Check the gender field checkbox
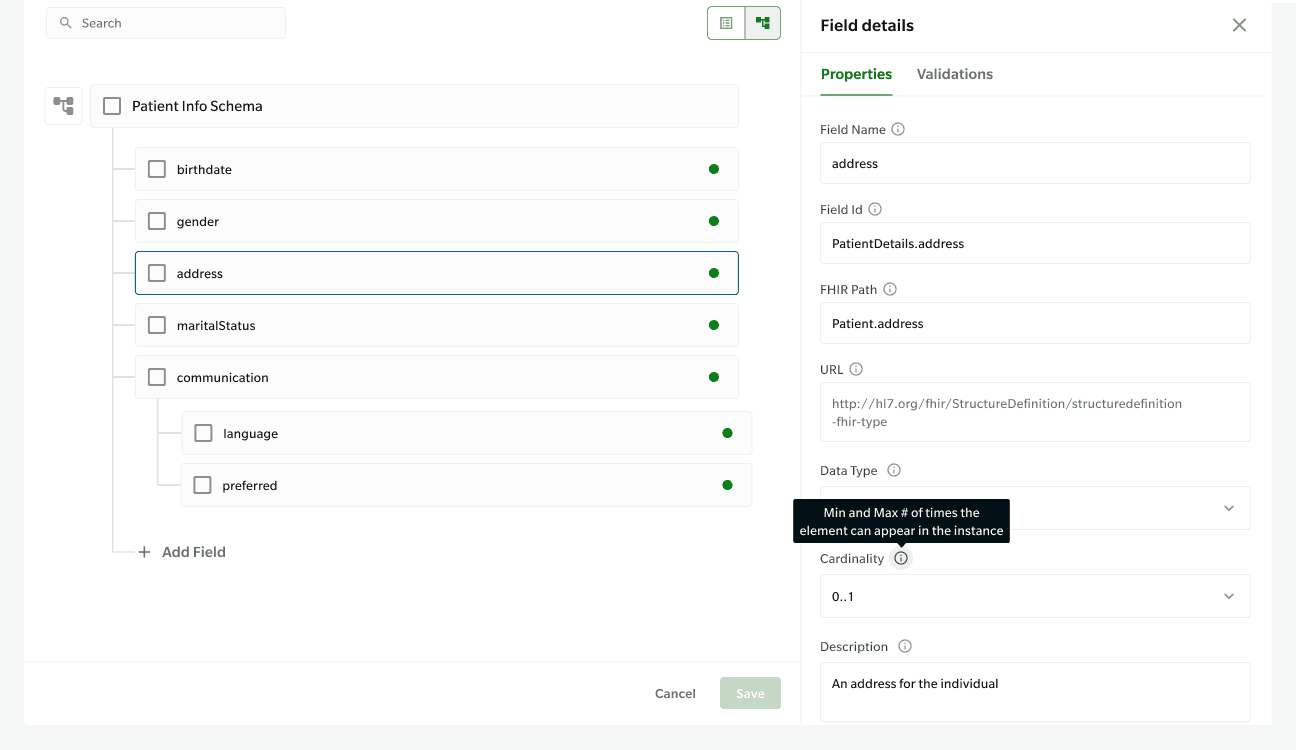 pos(157,221)
